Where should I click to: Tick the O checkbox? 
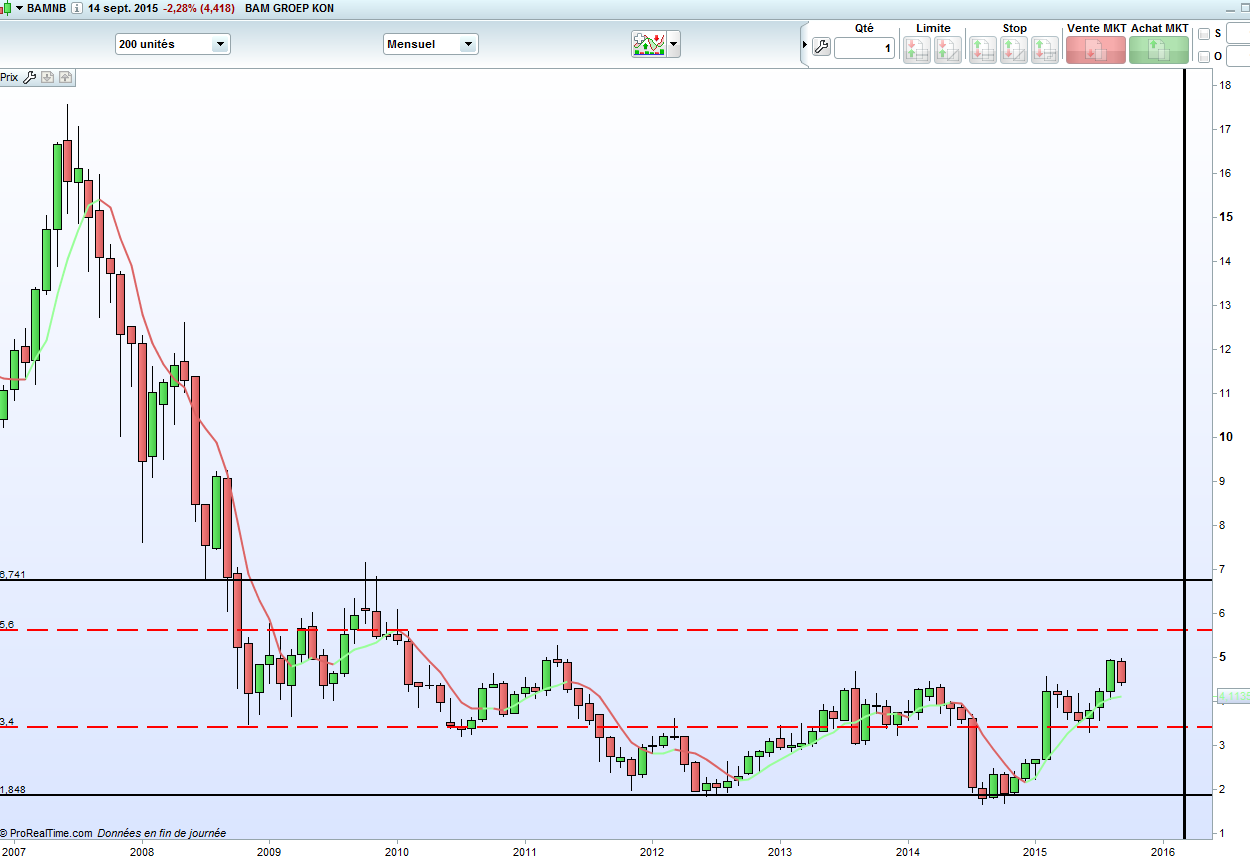point(1204,57)
